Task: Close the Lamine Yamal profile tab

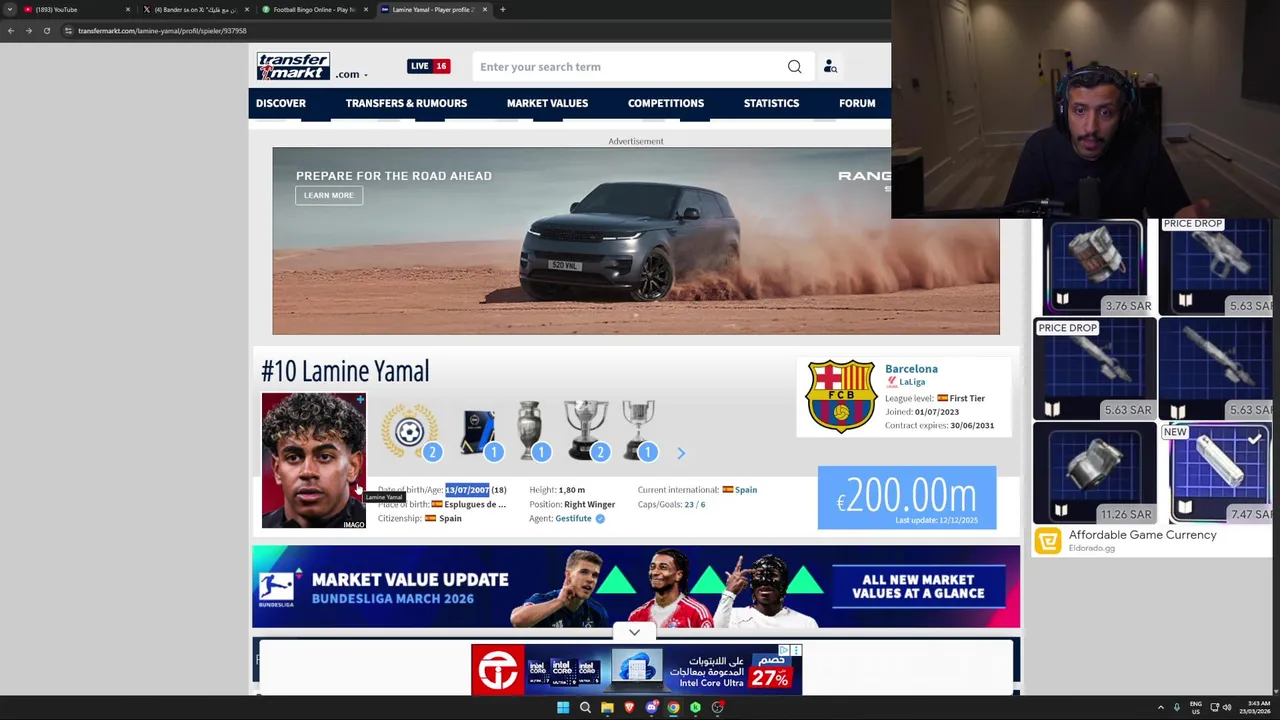Action: [x=485, y=9]
